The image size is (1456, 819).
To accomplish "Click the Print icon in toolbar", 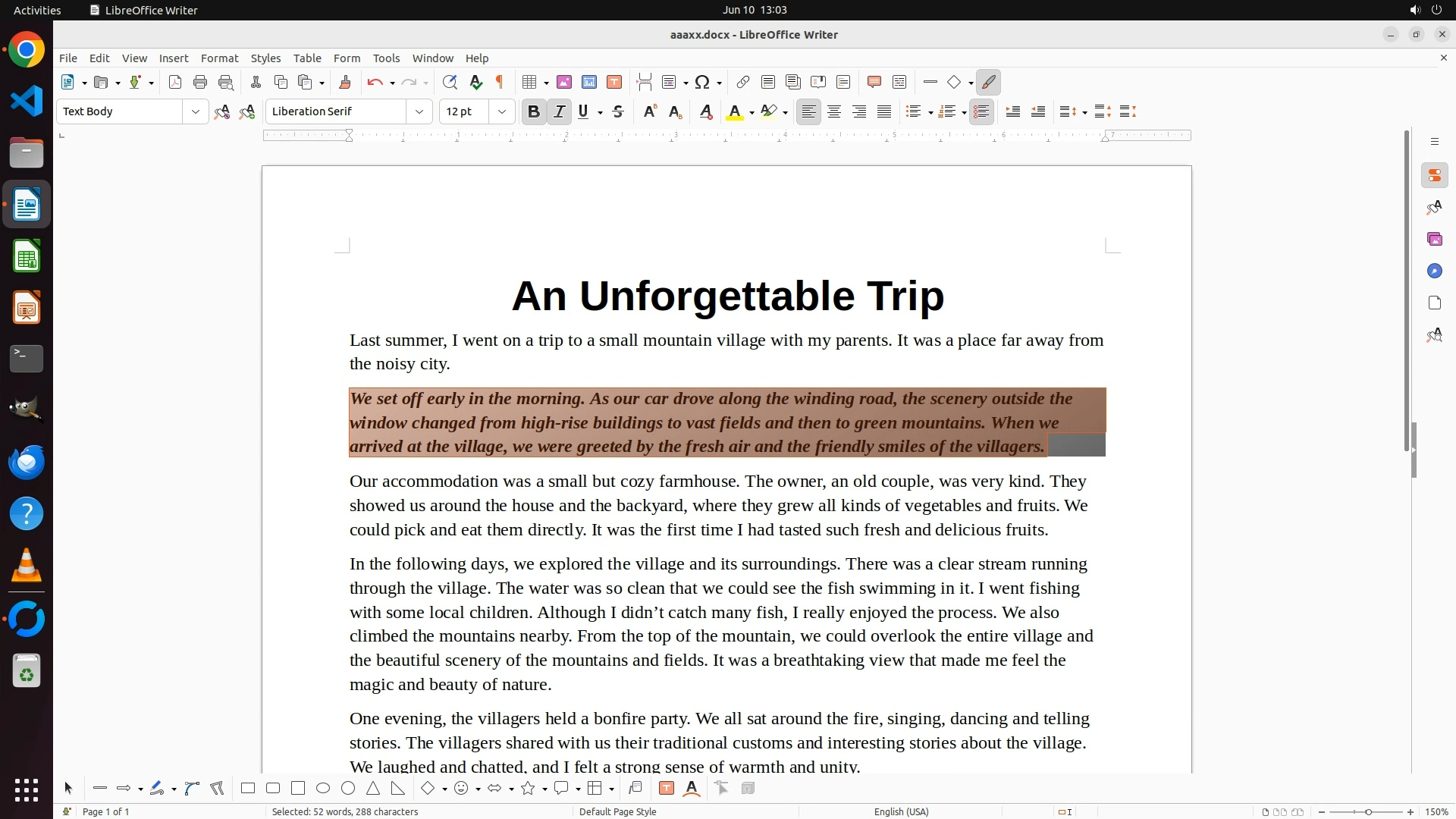I will pos(200,82).
